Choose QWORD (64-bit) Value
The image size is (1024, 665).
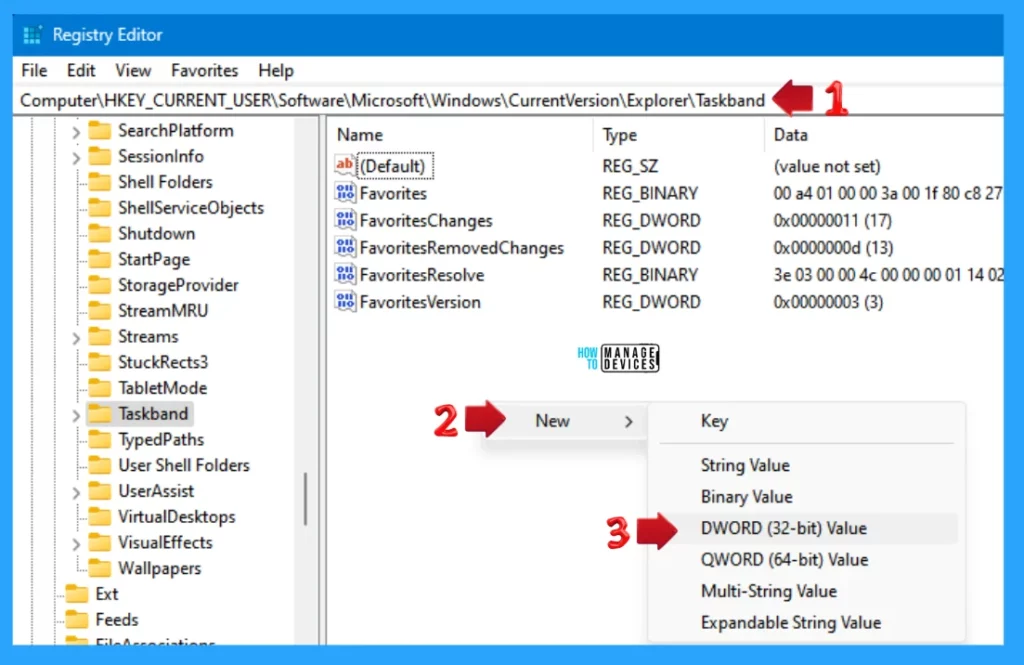tap(807, 559)
